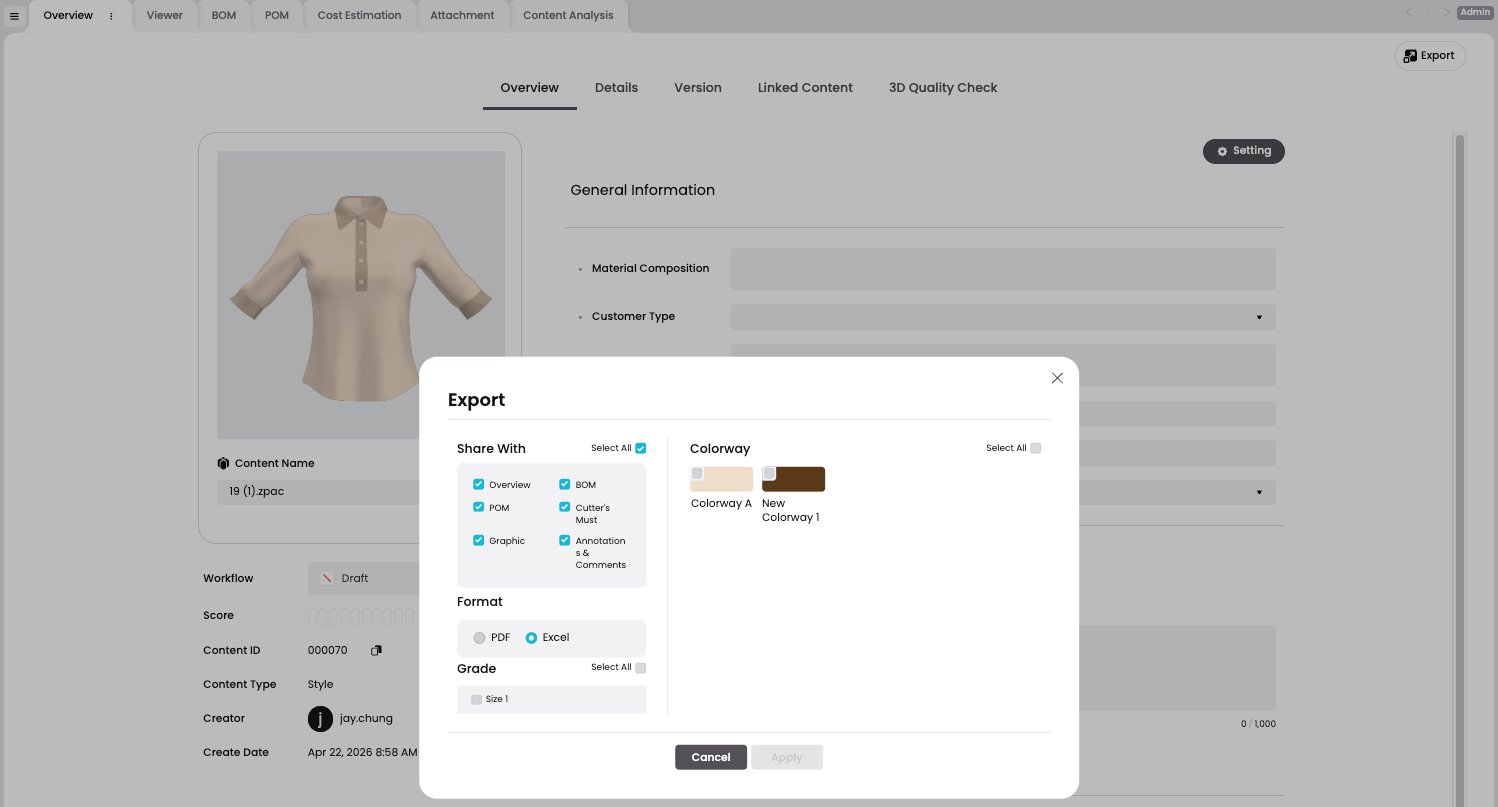
Task: Uncheck Annotations & Comments checkbox
Action: pyautogui.click(x=564, y=540)
